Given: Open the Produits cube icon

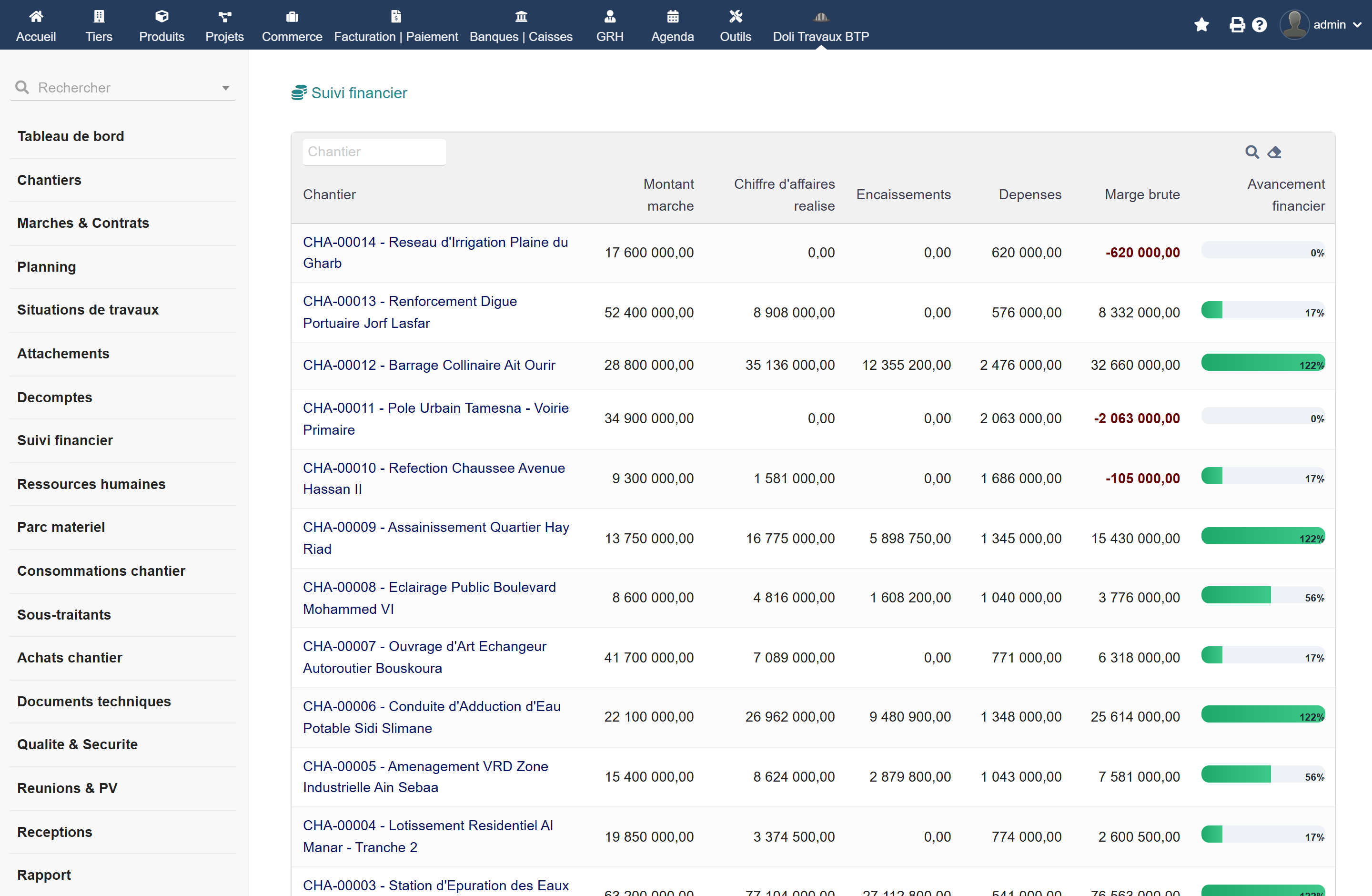Looking at the screenshot, I should (161, 16).
